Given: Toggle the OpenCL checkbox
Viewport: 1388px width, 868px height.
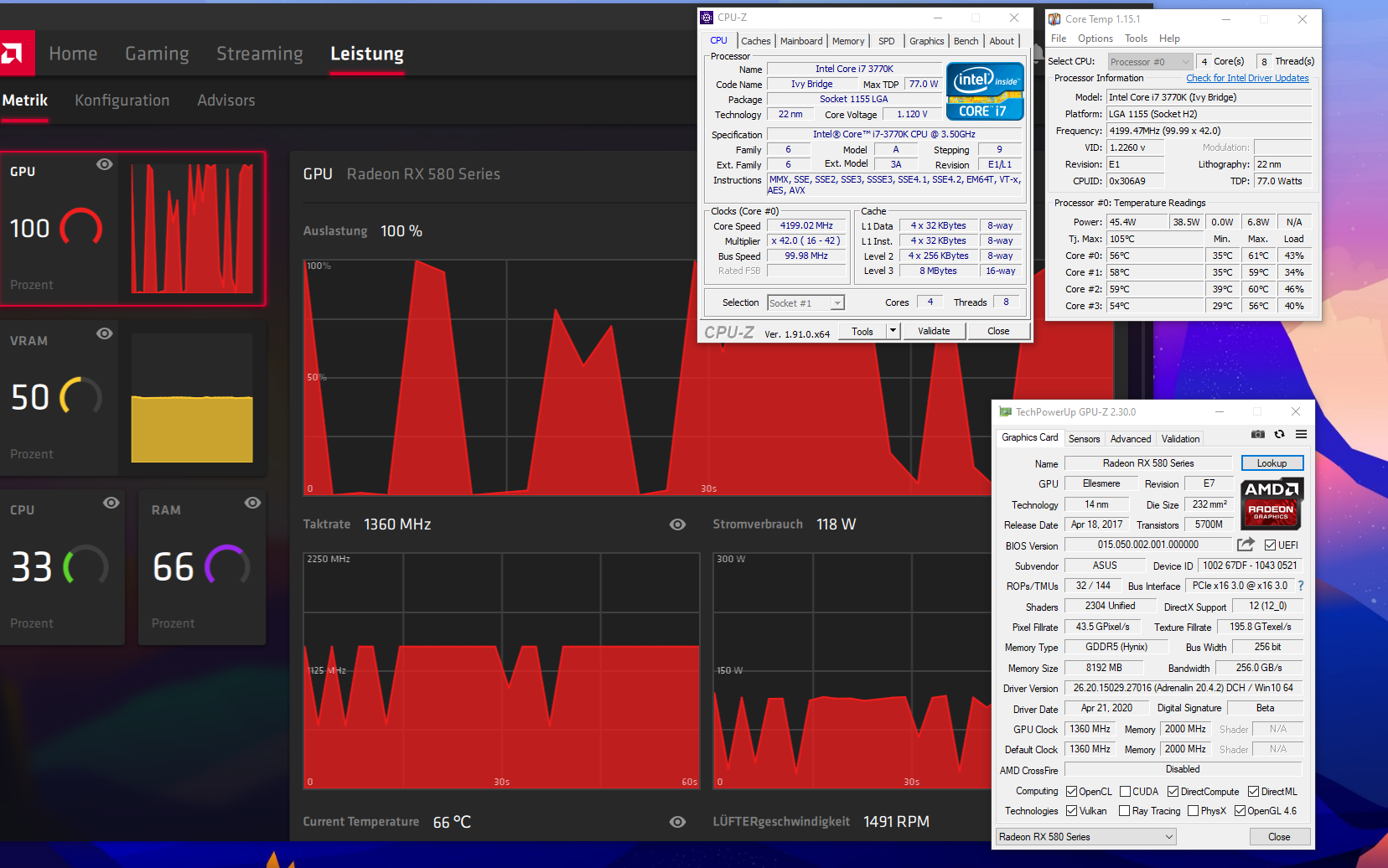Looking at the screenshot, I should (1071, 792).
